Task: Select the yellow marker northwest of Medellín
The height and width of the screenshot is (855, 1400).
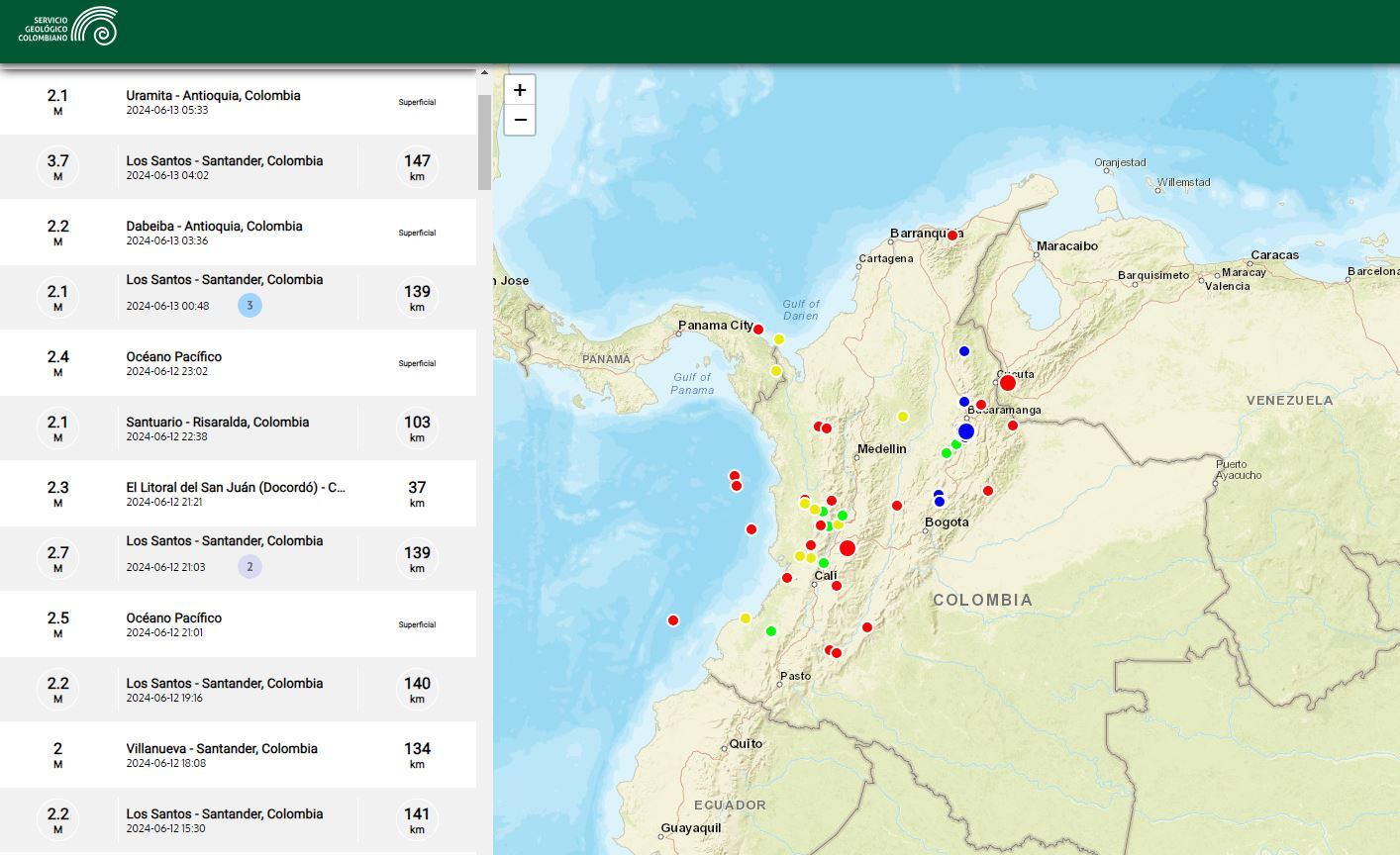Action: coord(903,417)
